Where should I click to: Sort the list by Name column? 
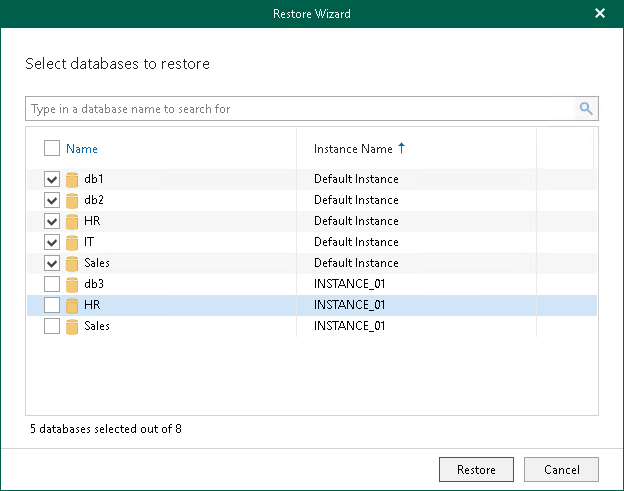[x=82, y=149]
